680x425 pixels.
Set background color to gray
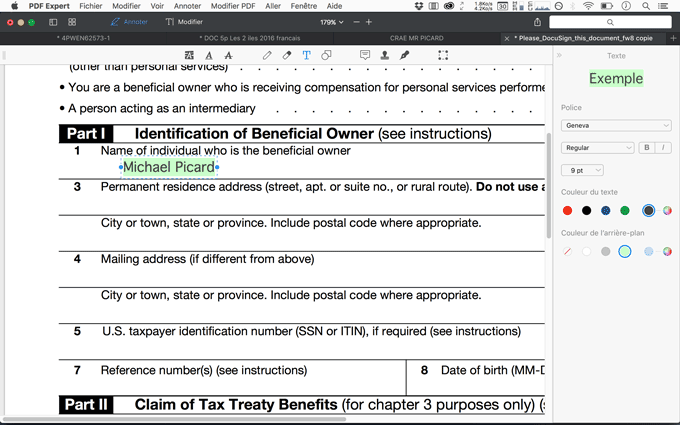(x=605, y=252)
